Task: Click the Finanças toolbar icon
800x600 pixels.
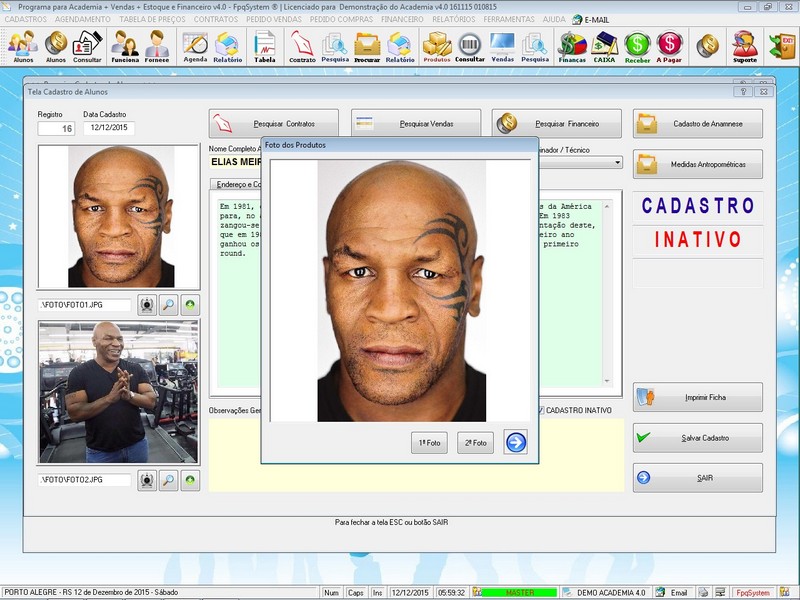Action: click(571, 46)
